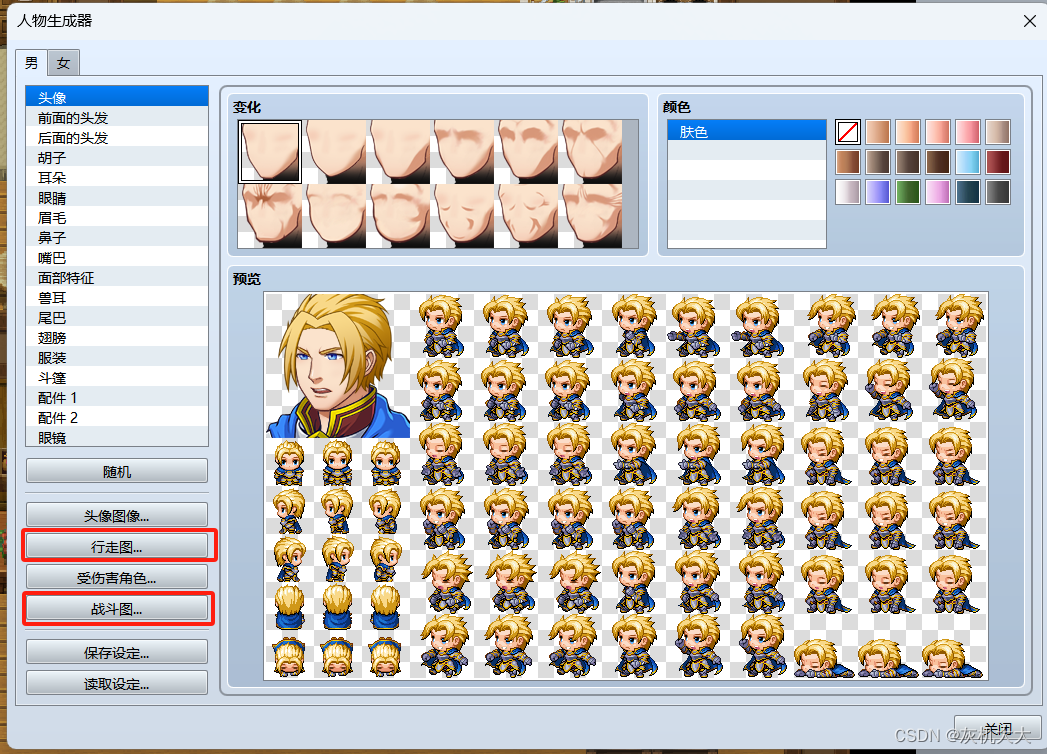Click the 关闭 button
1047x754 pixels.
998,727
